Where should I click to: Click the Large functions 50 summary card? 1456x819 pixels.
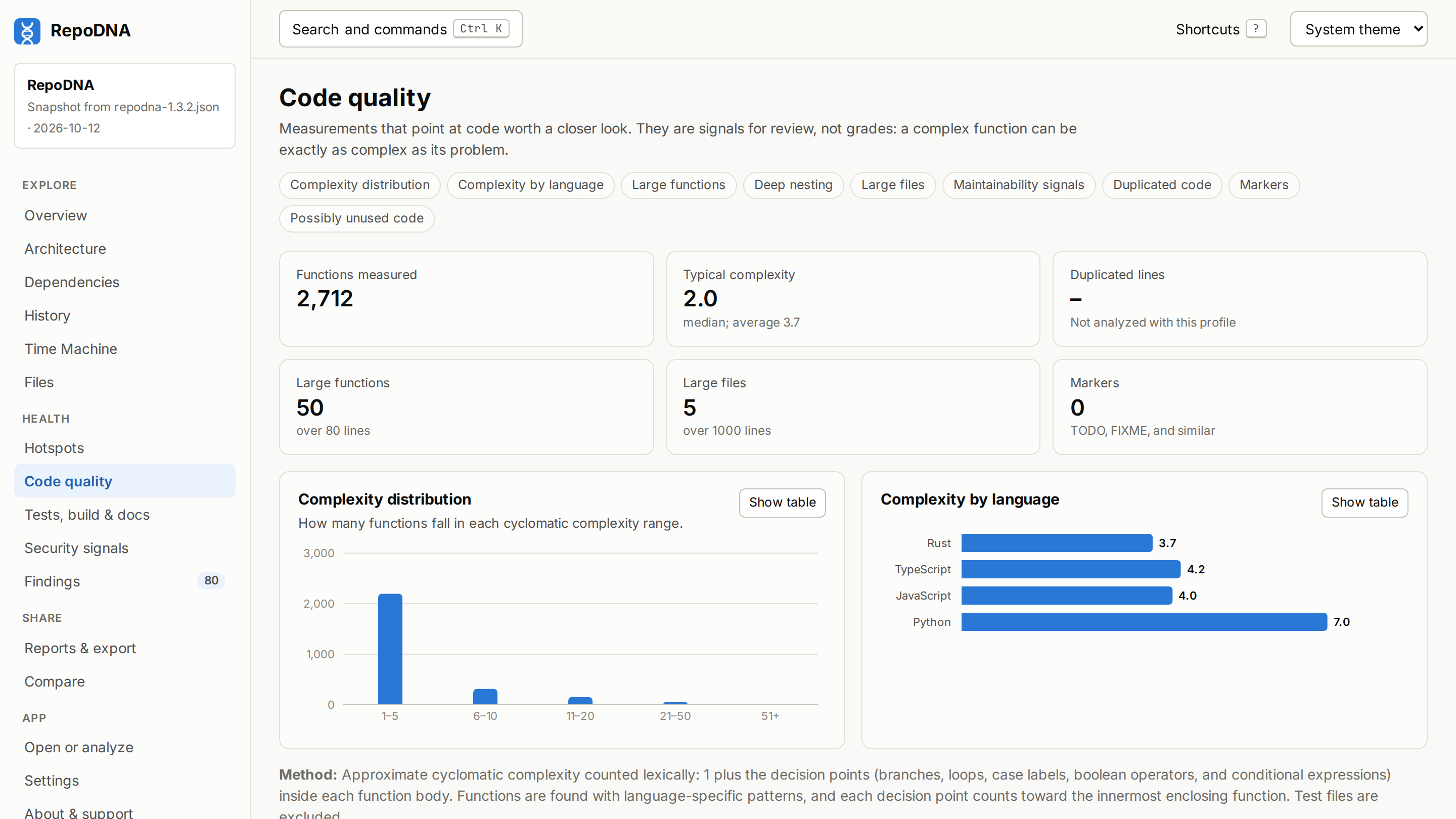point(466,407)
